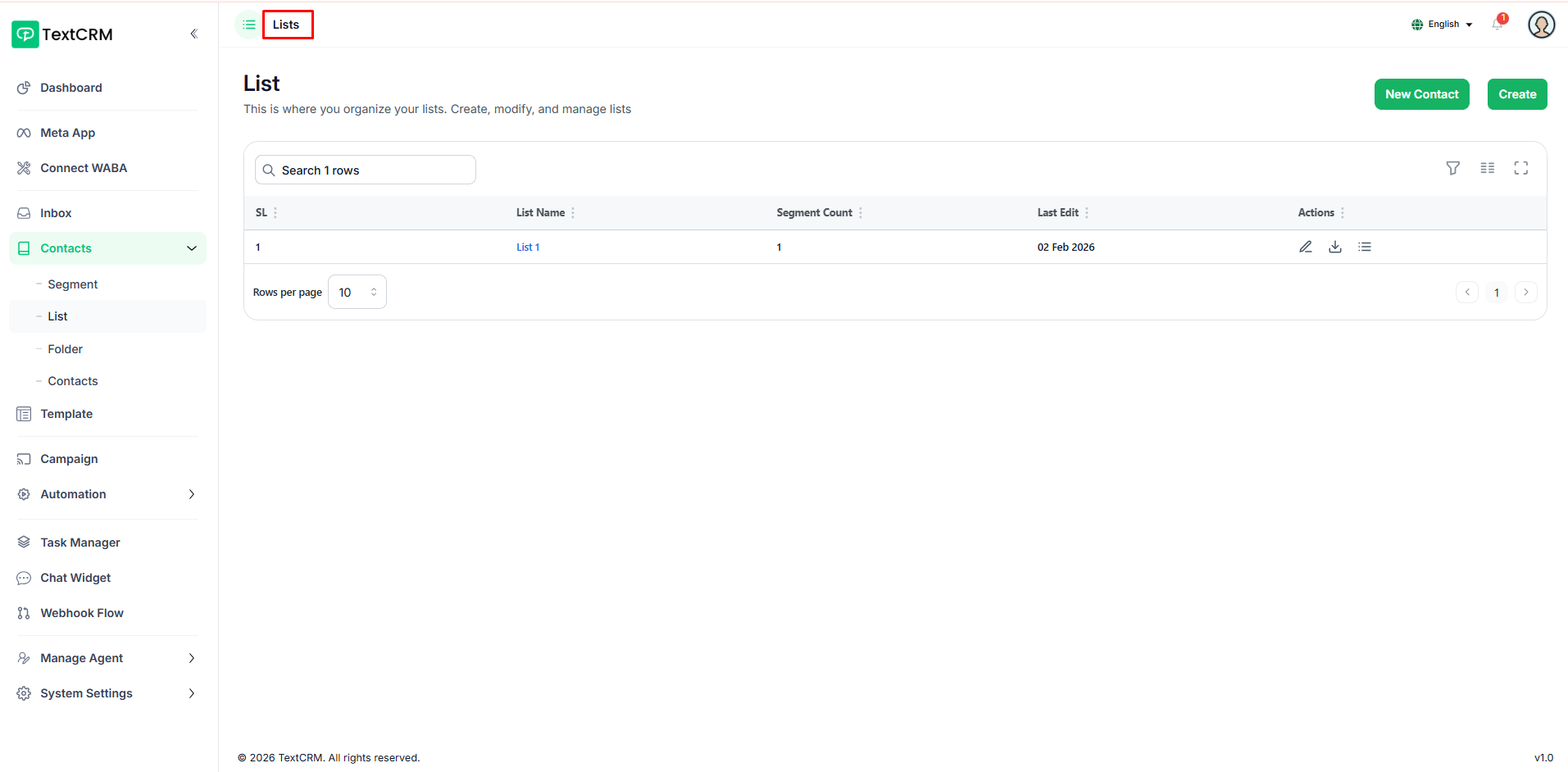1568x772 pixels.
Task: Change the rows per page selector
Action: click(x=357, y=293)
